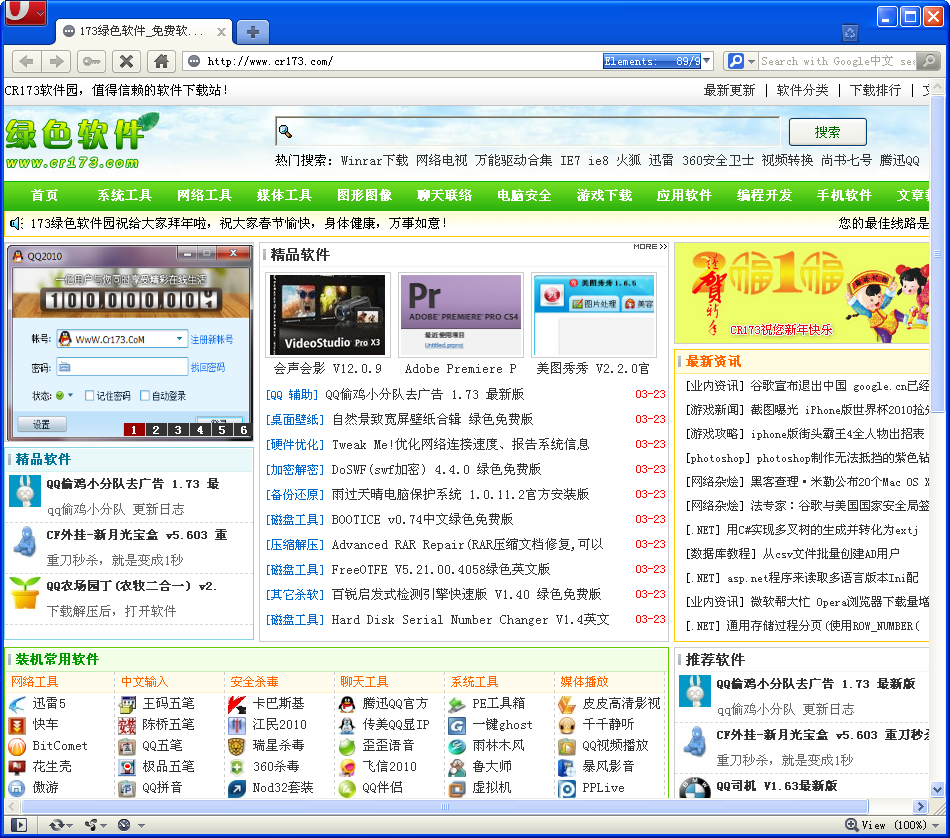Open the 美图秀秀 thumbnail
950x838 pixels.
tap(594, 314)
